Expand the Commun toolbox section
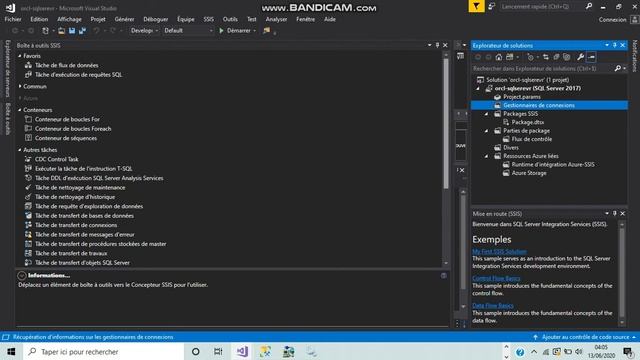 tap(20, 87)
